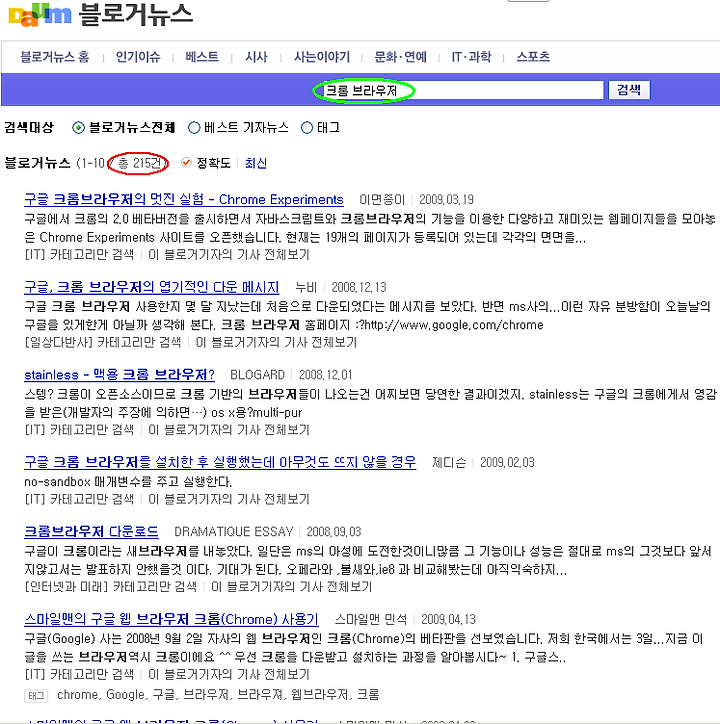Image resolution: width=720 pixels, height=724 pixels.
Task: Click author name BLOGARD
Action: [257, 374]
